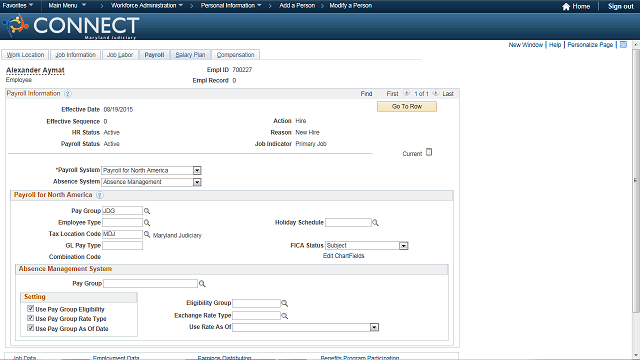Image resolution: width=640 pixels, height=360 pixels.
Task: Expand the Payroll System dropdown
Action: [197, 170]
